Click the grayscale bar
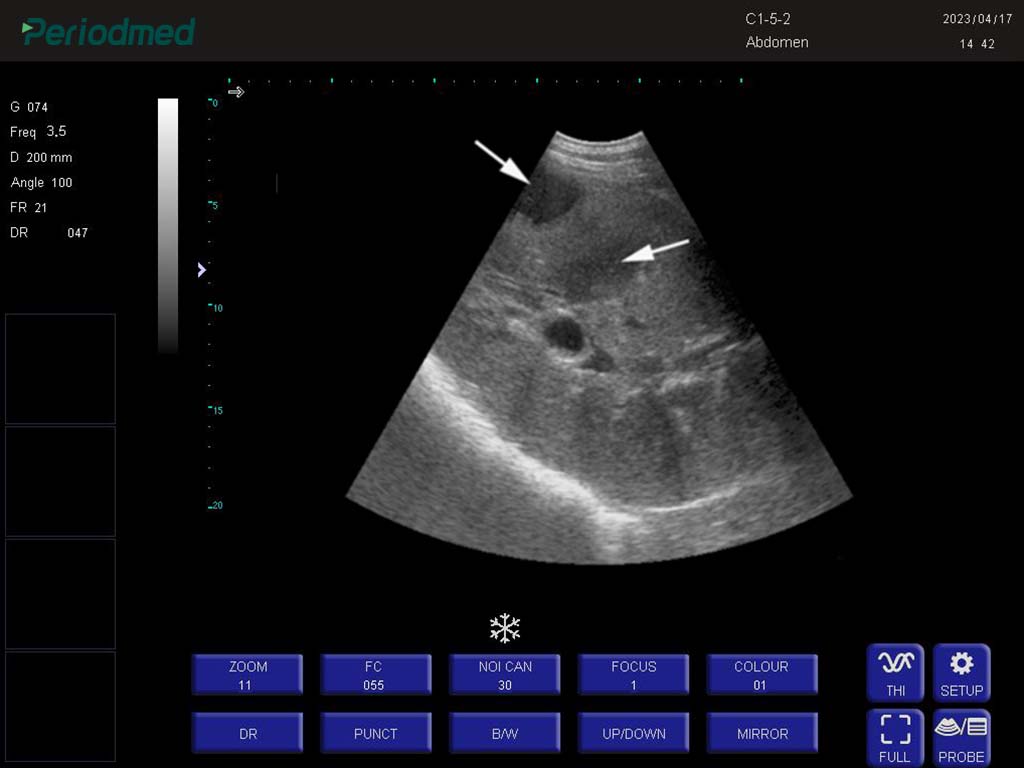This screenshot has width=1024, height=768. (168, 226)
